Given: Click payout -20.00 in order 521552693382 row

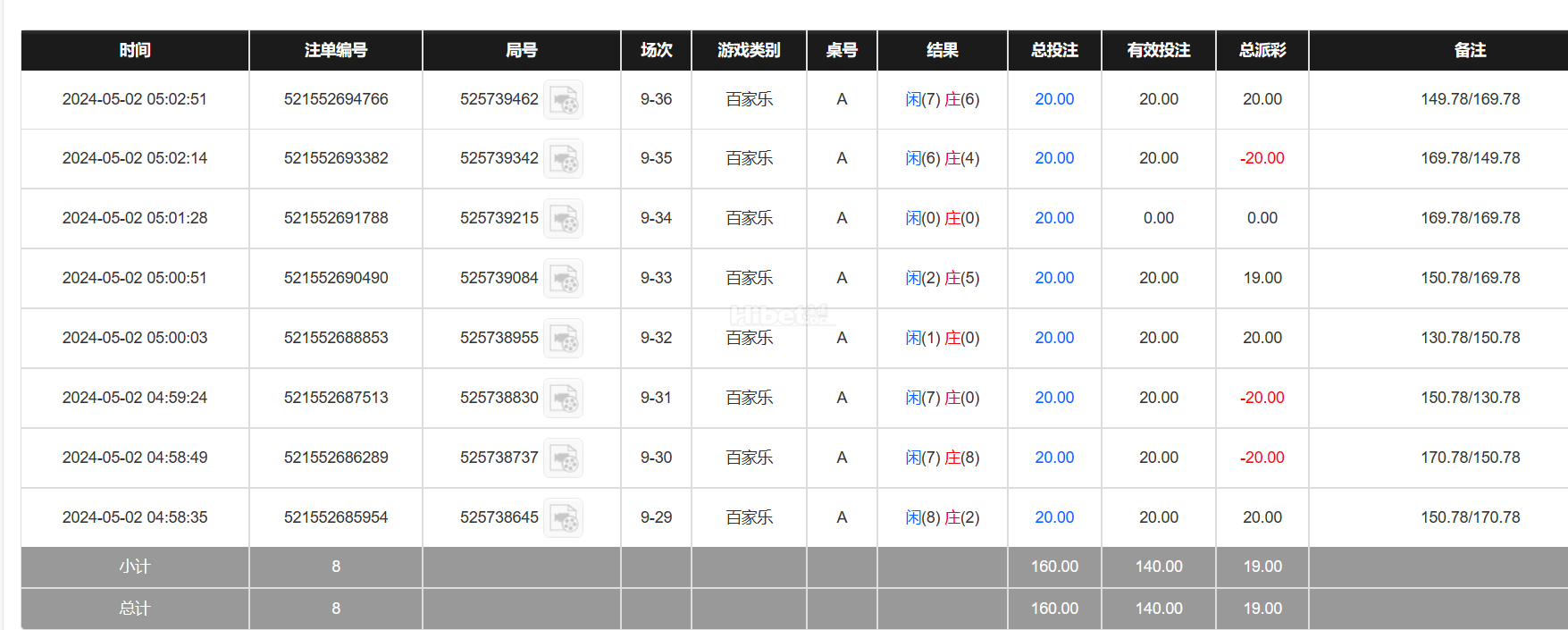Looking at the screenshot, I should pos(1262,158).
